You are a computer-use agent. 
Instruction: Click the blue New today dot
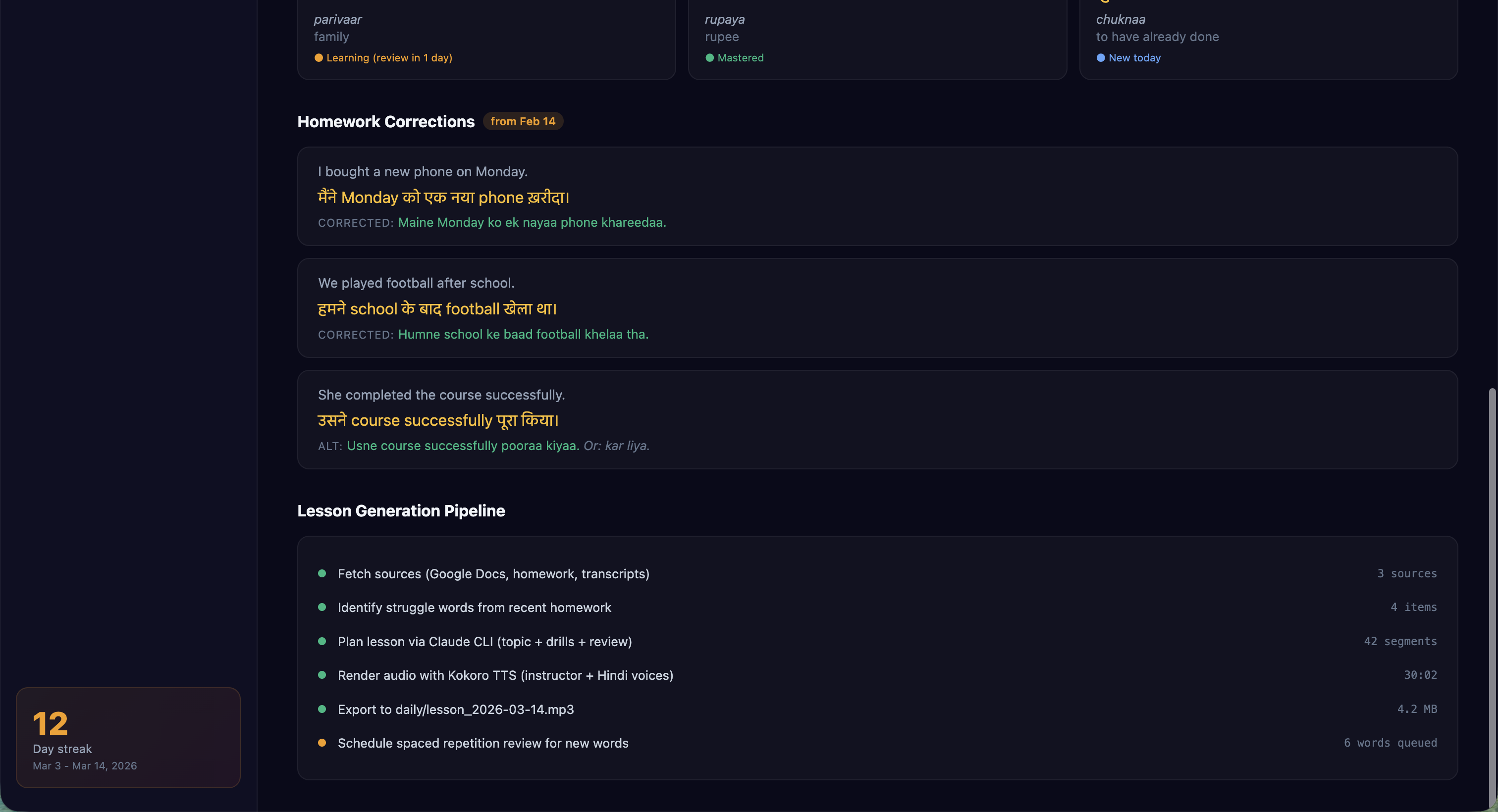[1100, 57]
